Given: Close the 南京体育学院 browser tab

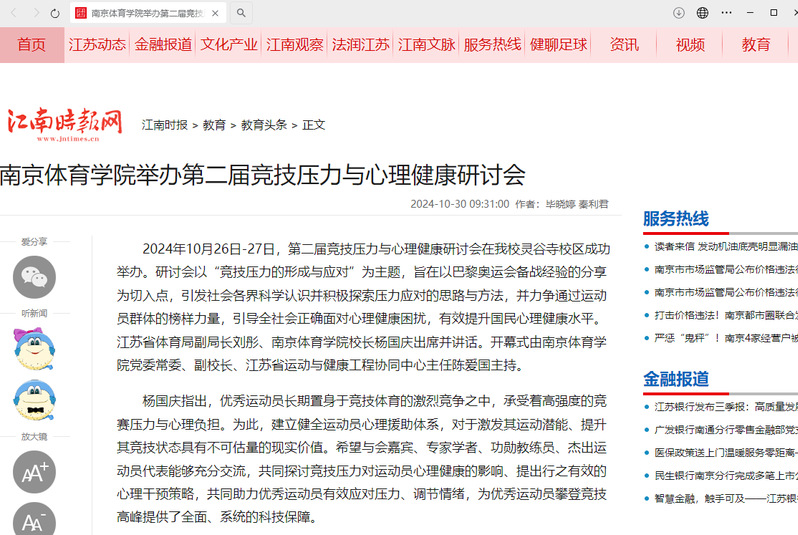Looking at the screenshot, I should [215, 13].
